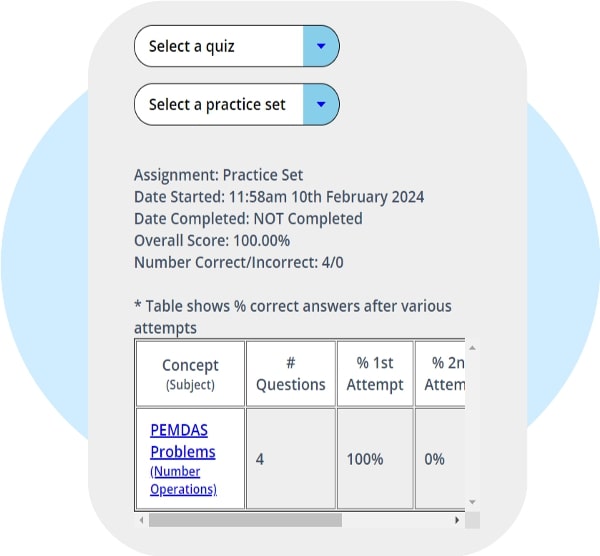Viewport: 600px width, 556px height.
Task: Select the Concept (Subject) column header
Action: tap(189, 373)
